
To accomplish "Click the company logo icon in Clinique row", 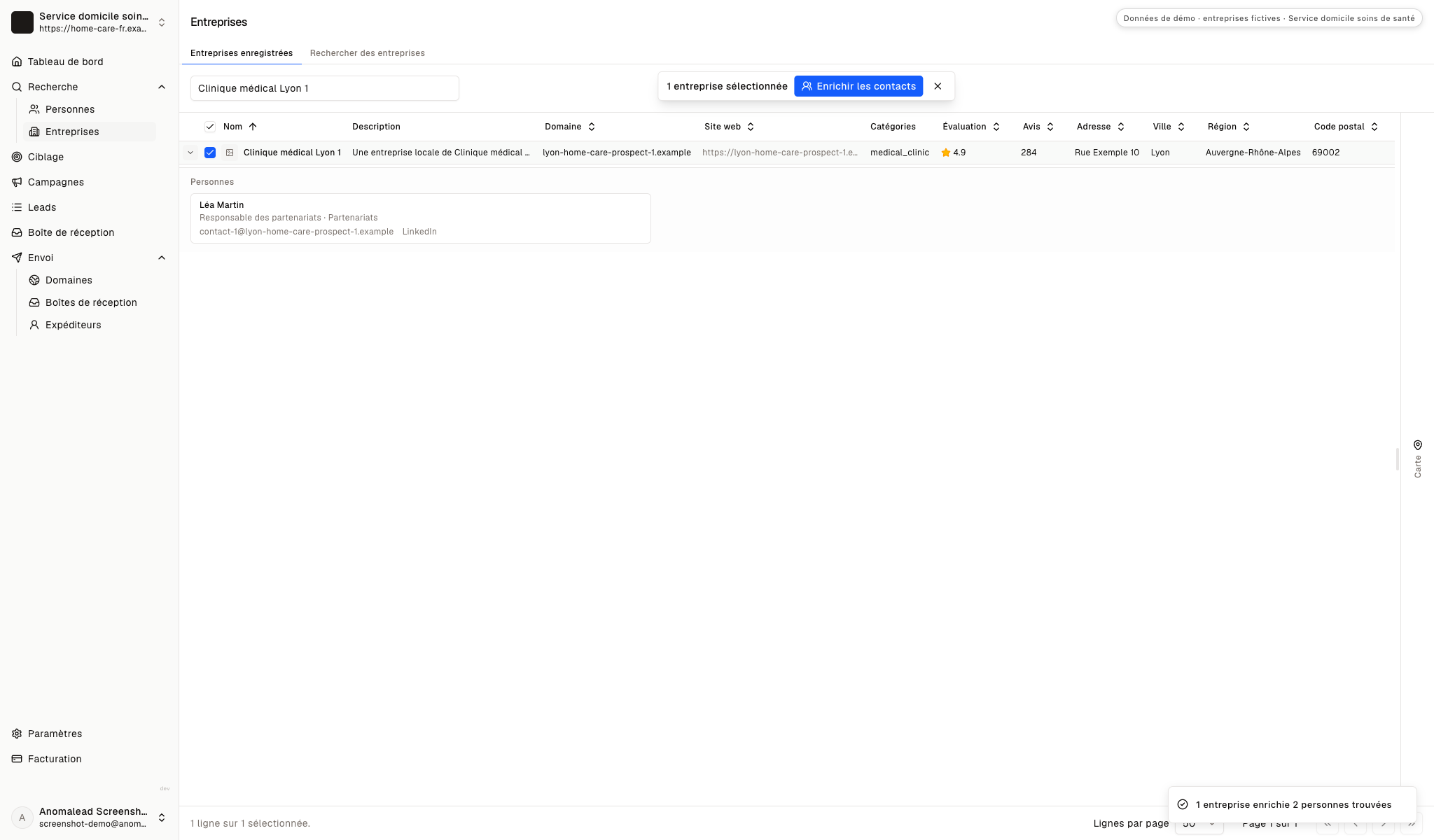I will tap(230, 153).
